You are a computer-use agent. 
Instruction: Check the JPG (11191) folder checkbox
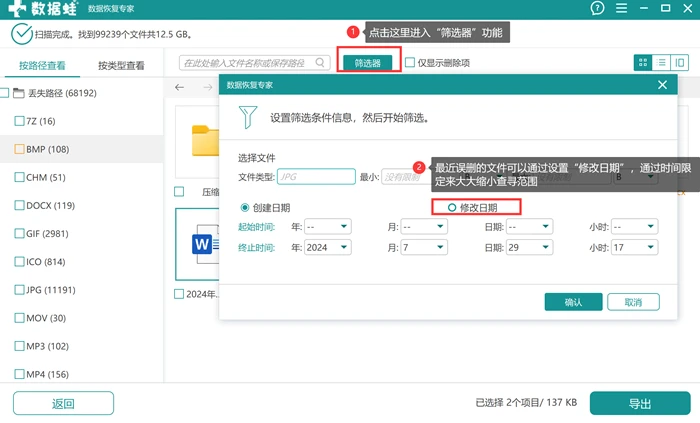[19, 290]
